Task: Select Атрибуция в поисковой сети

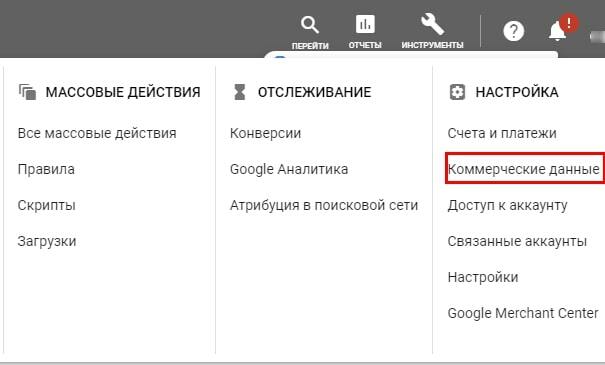Action: pyautogui.click(x=324, y=205)
